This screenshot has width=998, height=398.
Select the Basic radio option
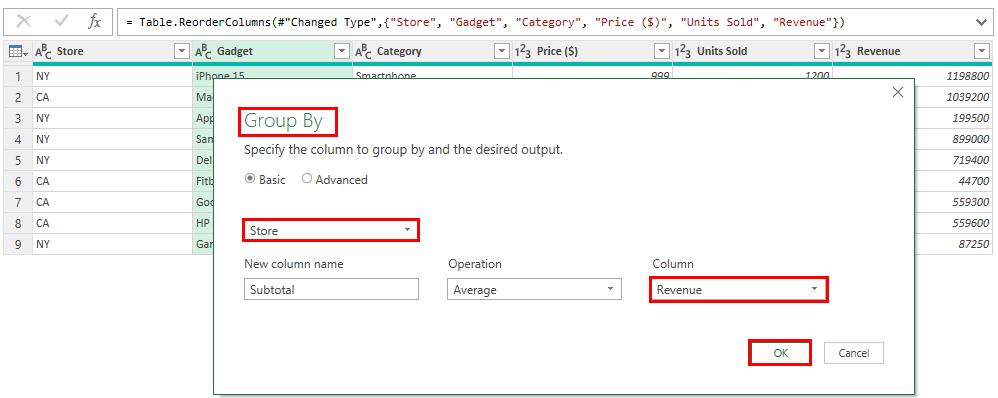tap(250, 180)
